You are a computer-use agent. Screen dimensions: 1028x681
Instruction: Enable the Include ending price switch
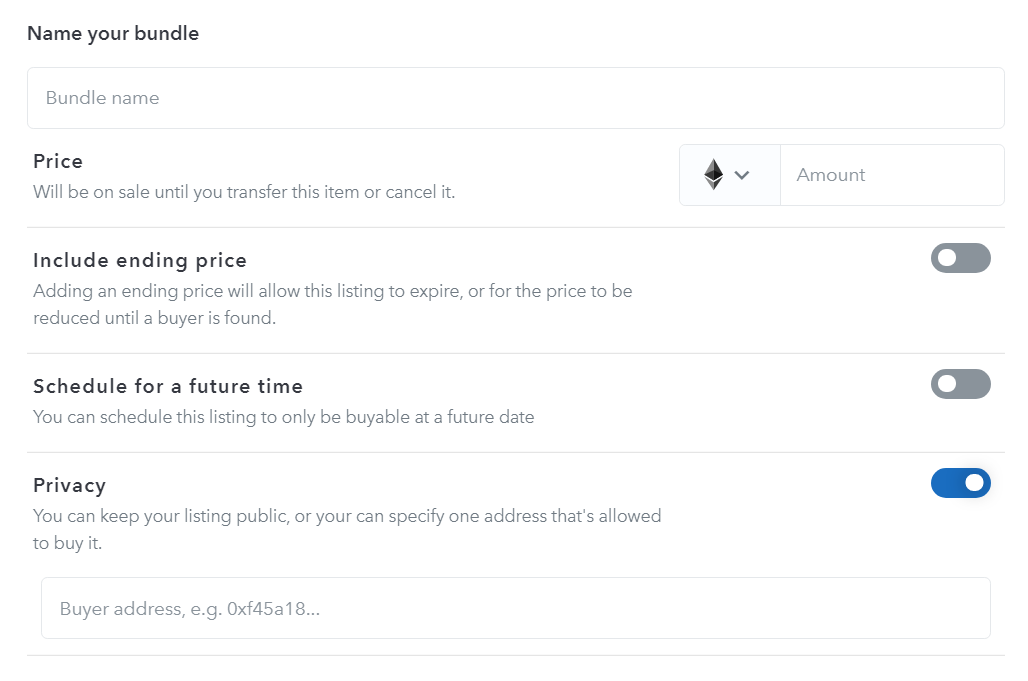coord(960,258)
